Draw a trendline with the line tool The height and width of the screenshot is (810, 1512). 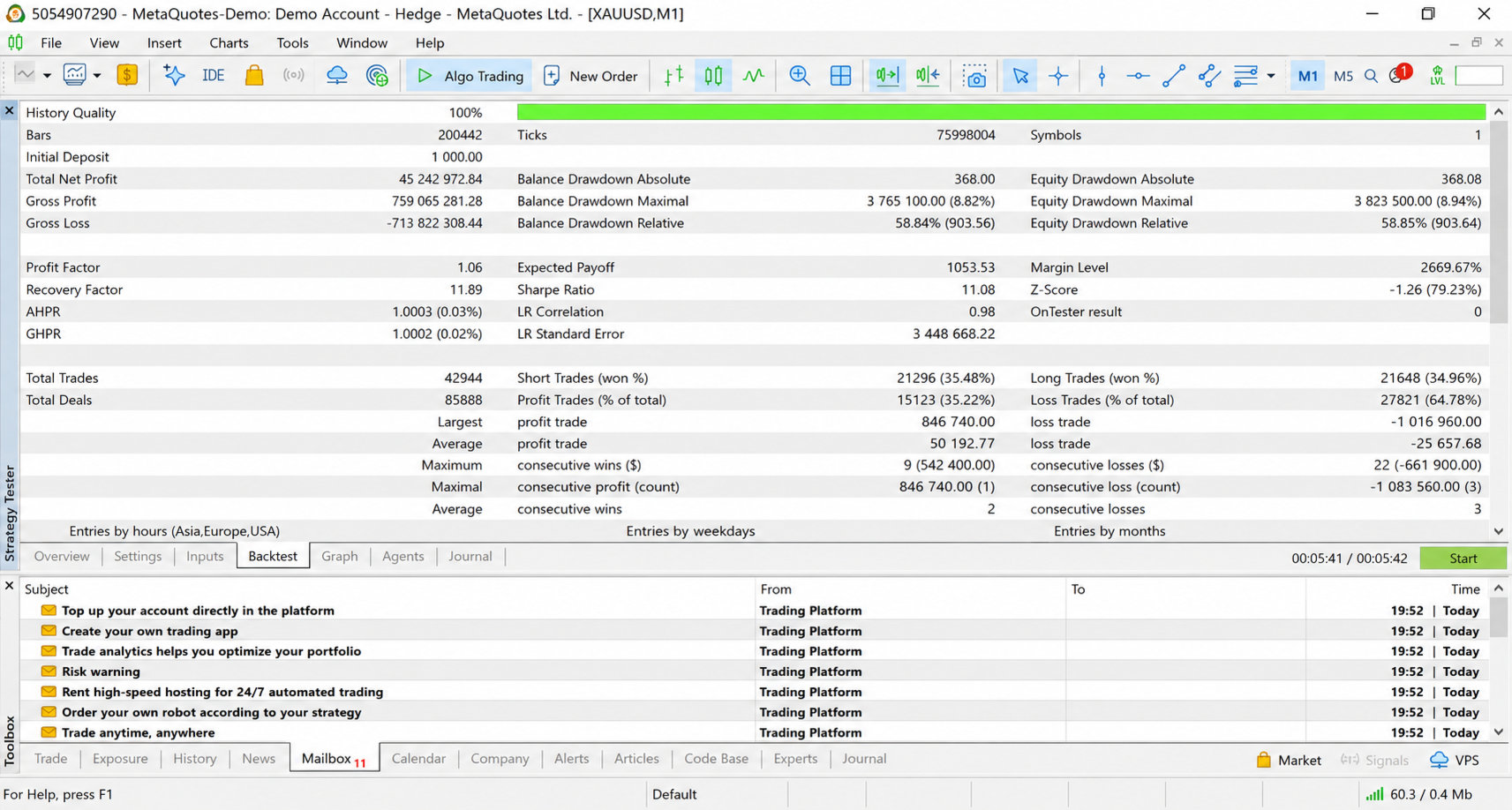[x=1173, y=76]
